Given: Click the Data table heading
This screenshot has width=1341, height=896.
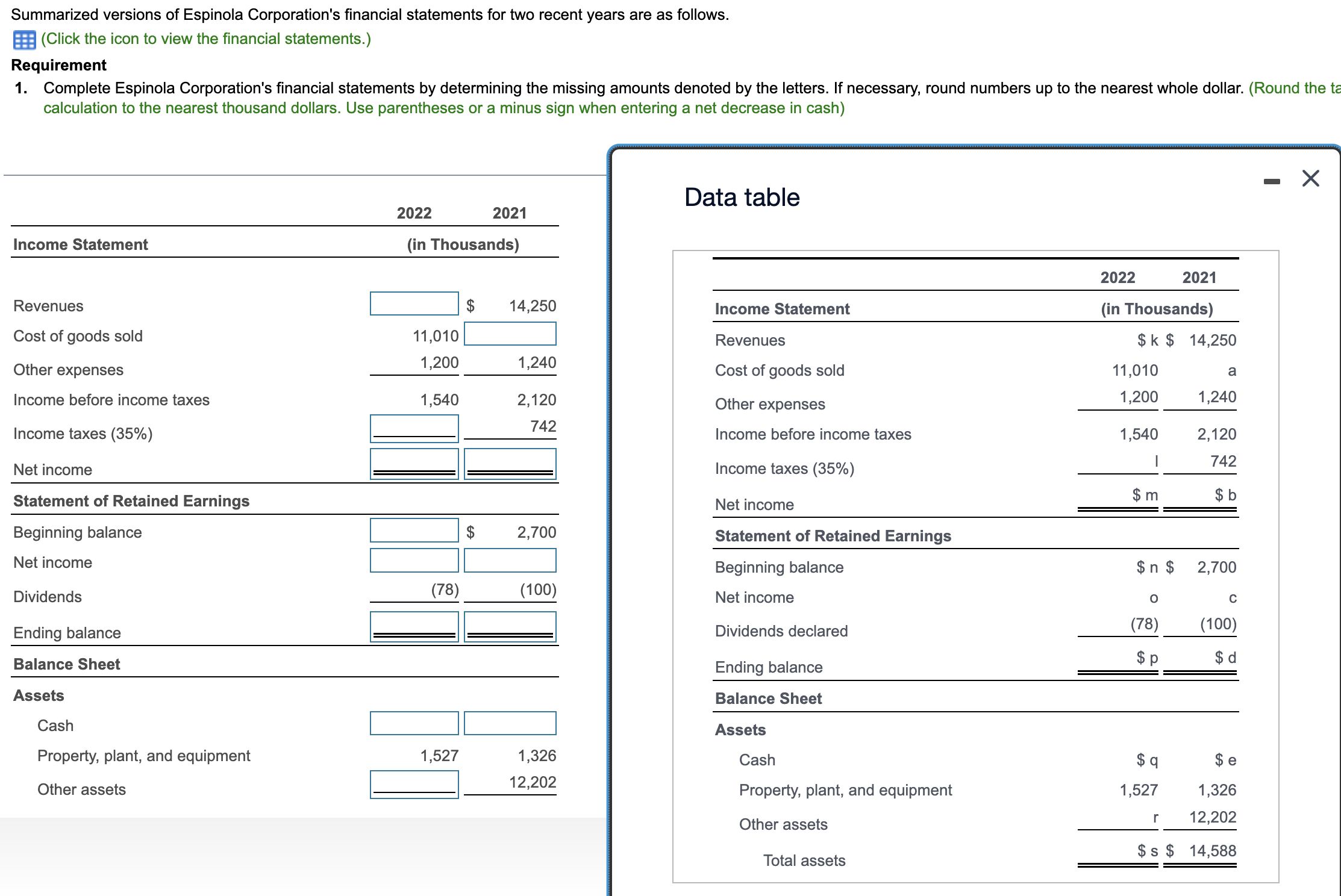Looking at the screenshot, I should 742,198.
